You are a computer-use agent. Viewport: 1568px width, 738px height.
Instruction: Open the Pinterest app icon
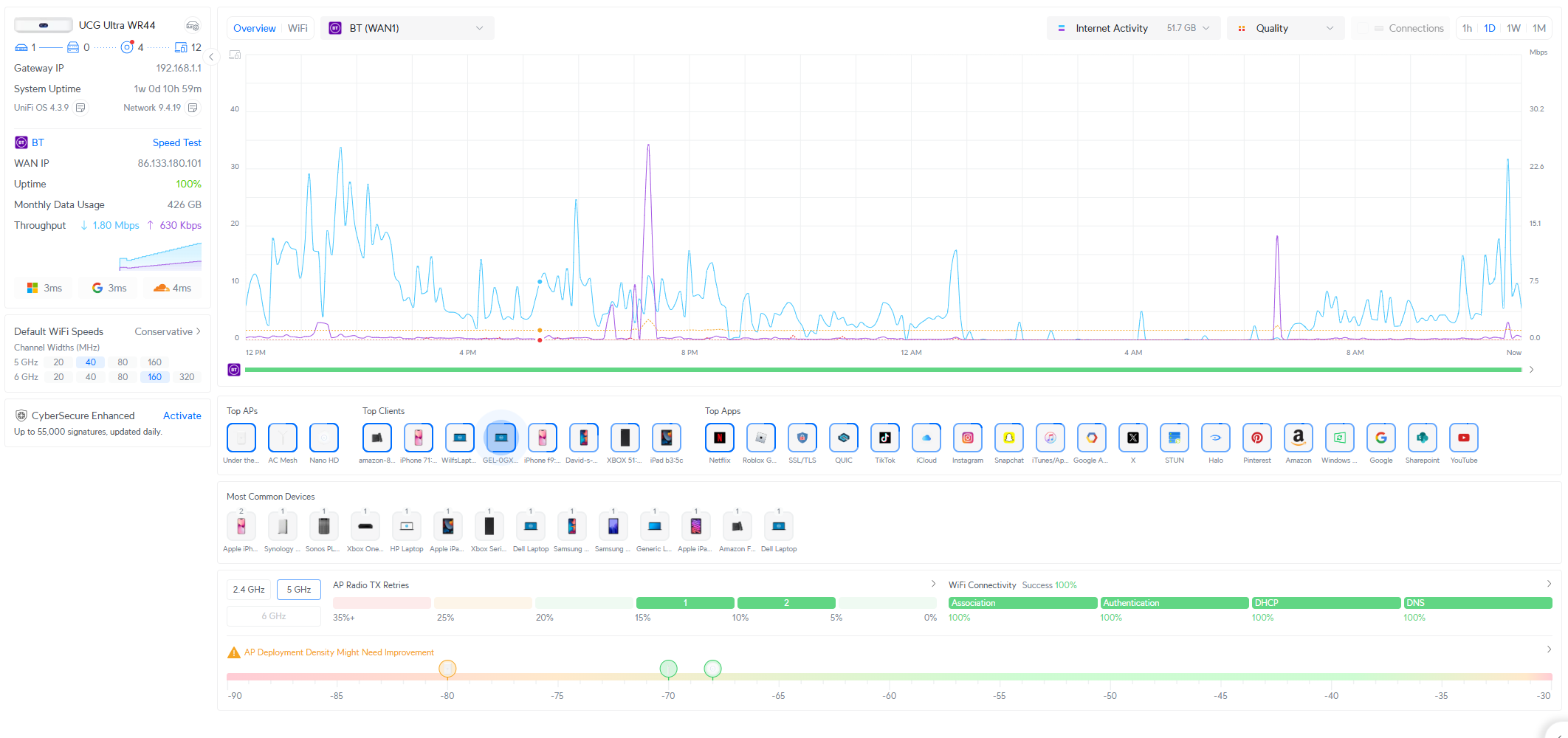tap(1256, 438)
